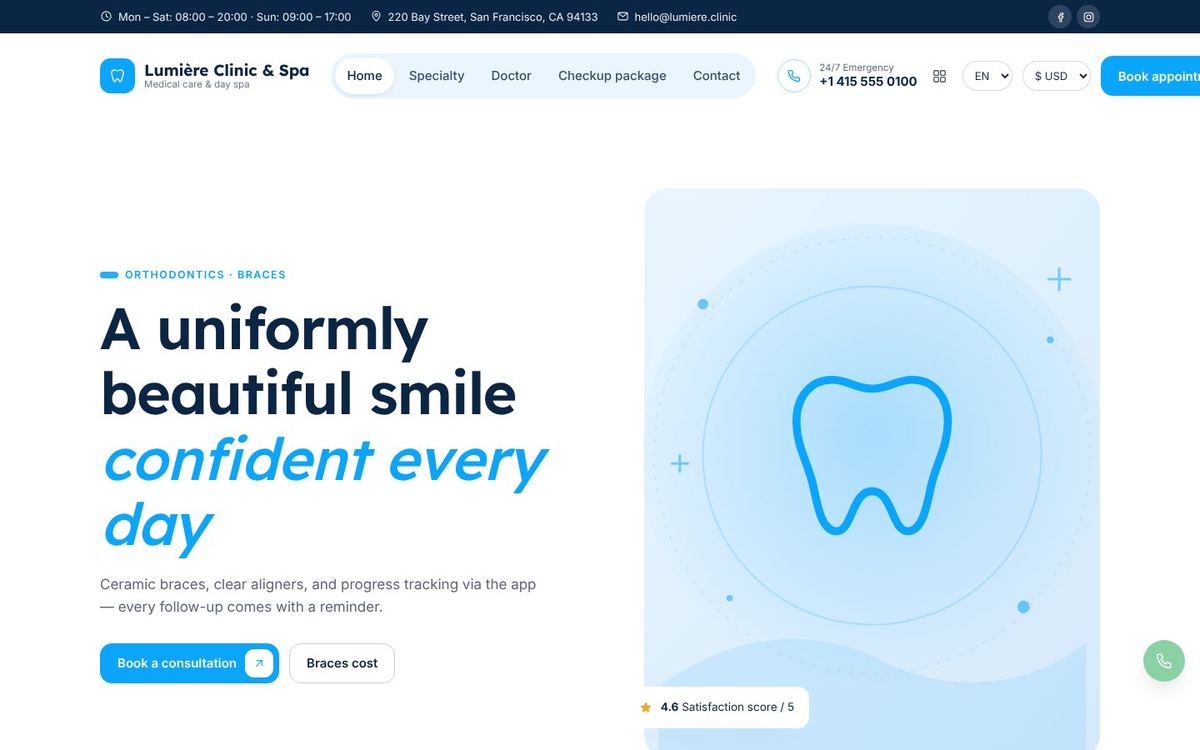Screen dimensions: 1200x750
Task: Click the Mon – Sat opening hours text
Action: point(234,17)
